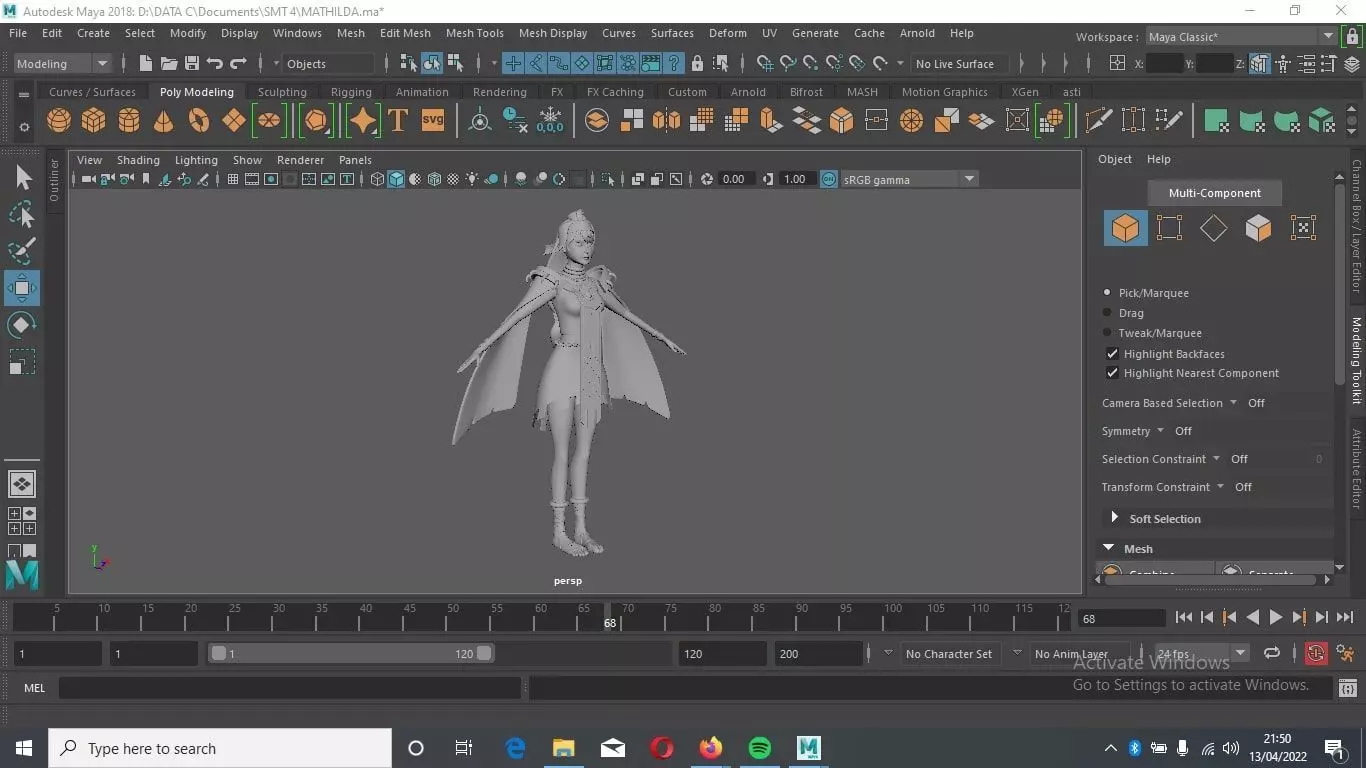Image resolution: width=1366 pixels, height=768 pixels.
Task: Open Firefox from the taskbar
Action: pos(711,748)
